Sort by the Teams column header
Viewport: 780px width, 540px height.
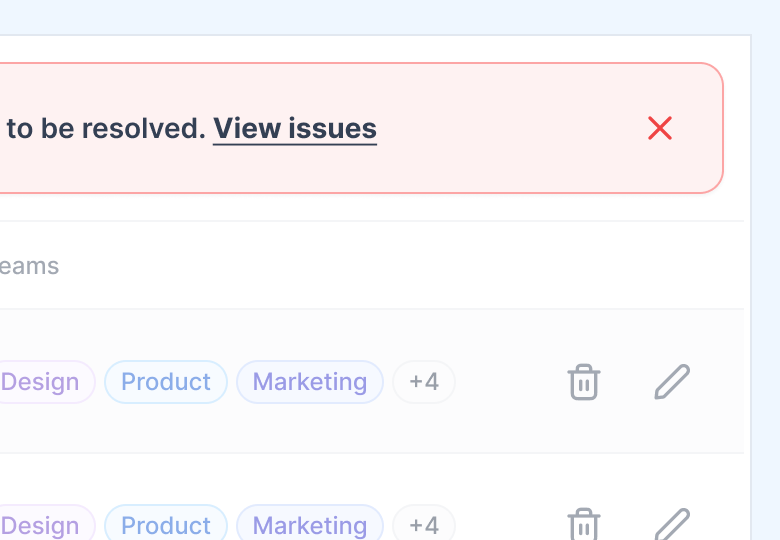tap(29, 266)
